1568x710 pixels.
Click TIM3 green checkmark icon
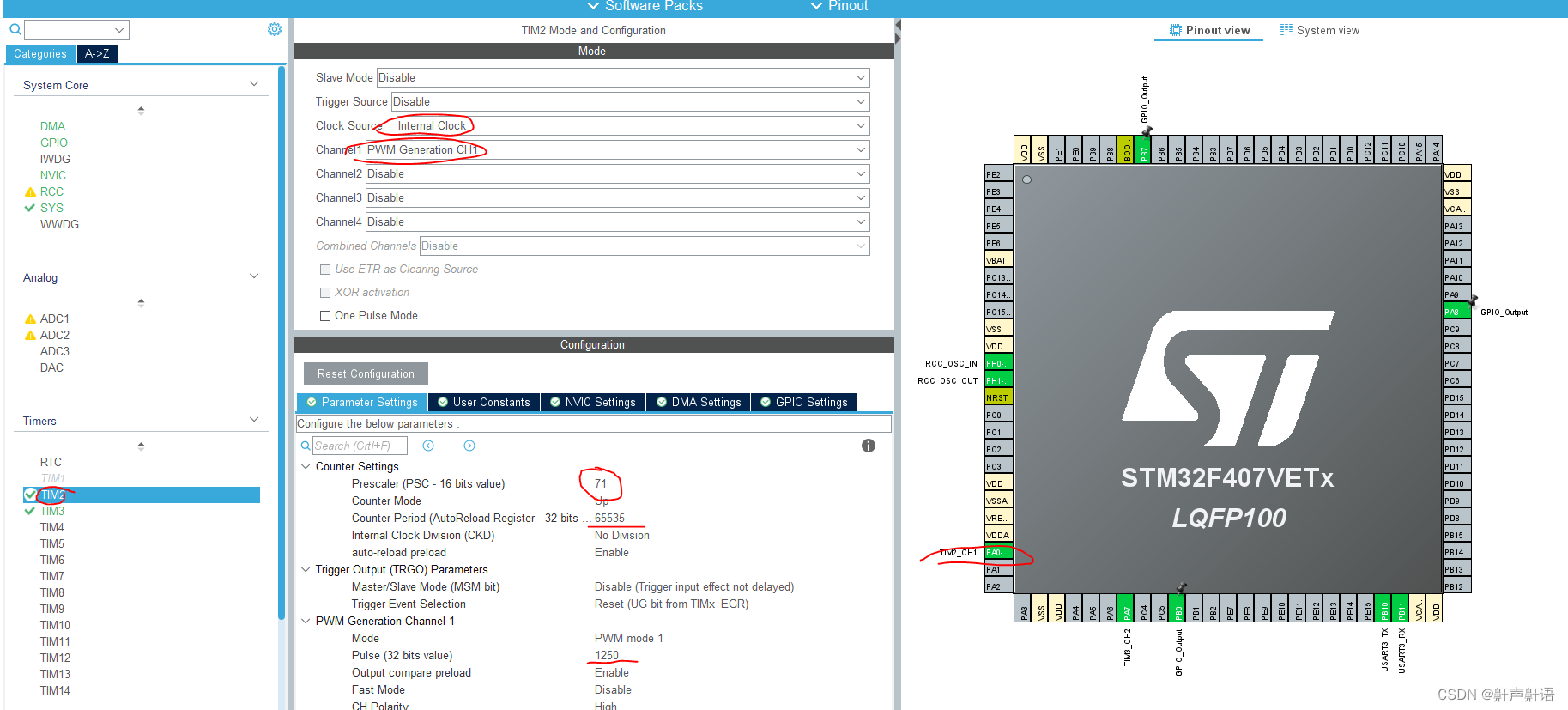click(30, 511)
